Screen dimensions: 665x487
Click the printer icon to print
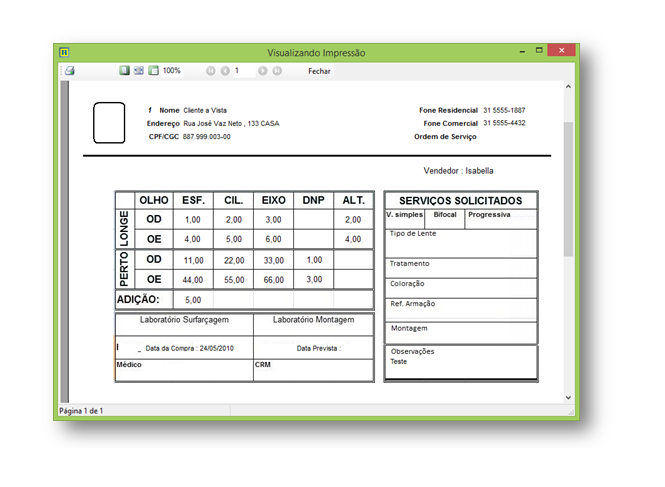click(x=70, y=71)
